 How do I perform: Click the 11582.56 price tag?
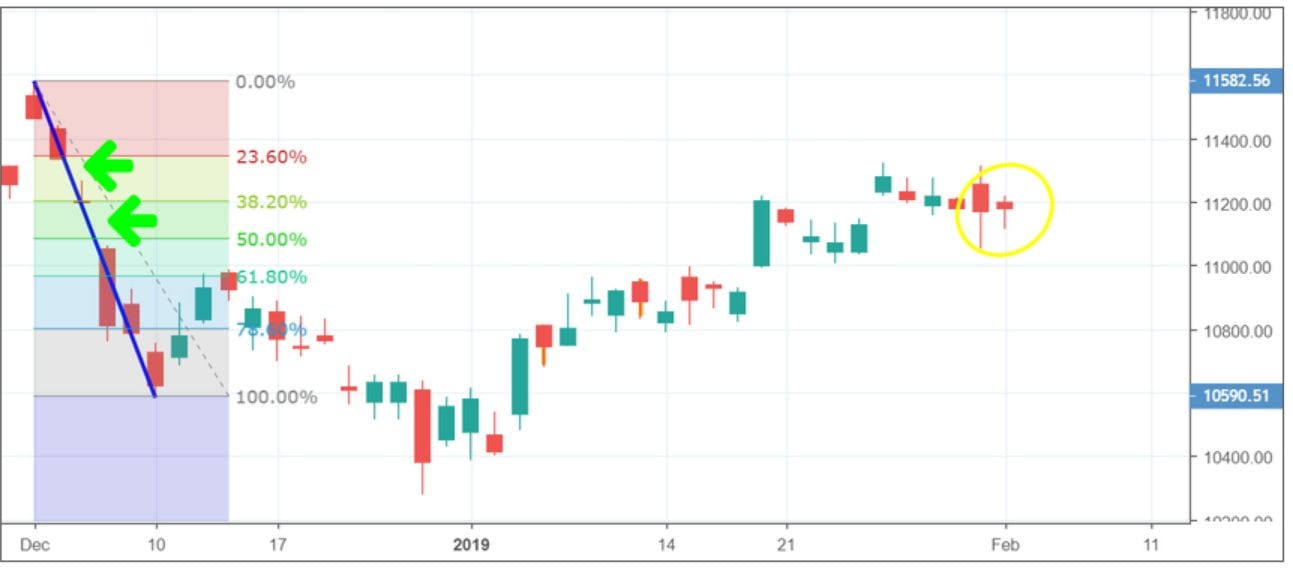point(1237,81)
